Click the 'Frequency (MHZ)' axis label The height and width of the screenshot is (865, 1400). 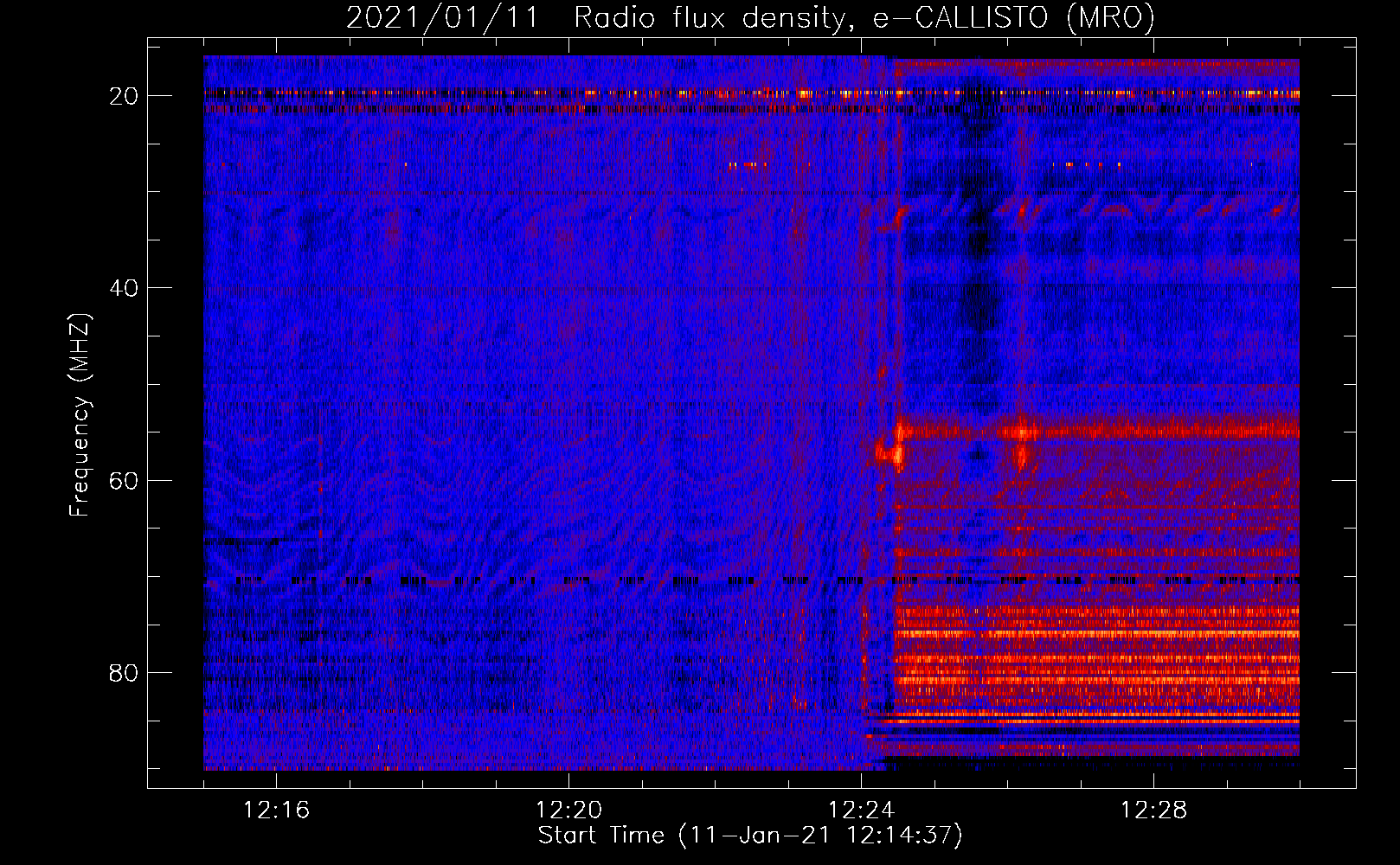point(80,415)
